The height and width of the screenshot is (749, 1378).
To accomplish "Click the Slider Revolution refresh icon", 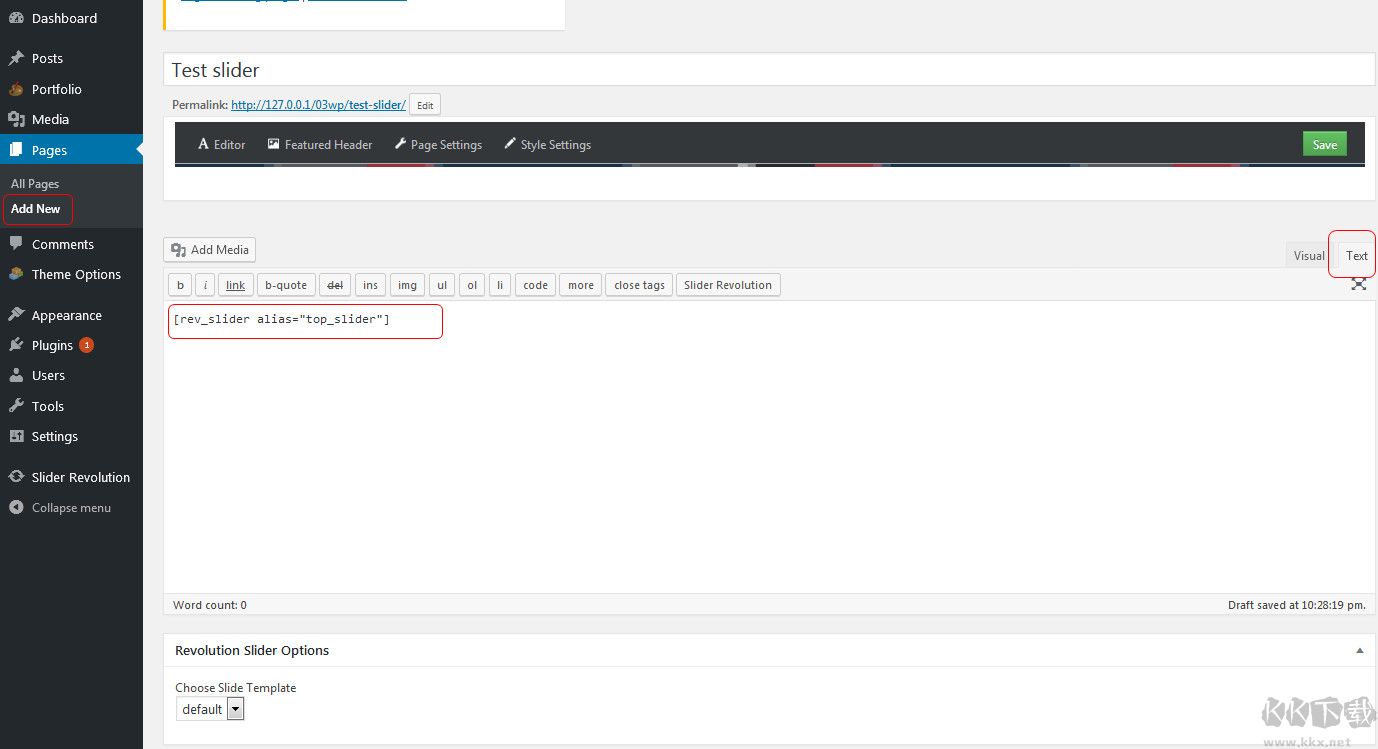I will (16, 477).
